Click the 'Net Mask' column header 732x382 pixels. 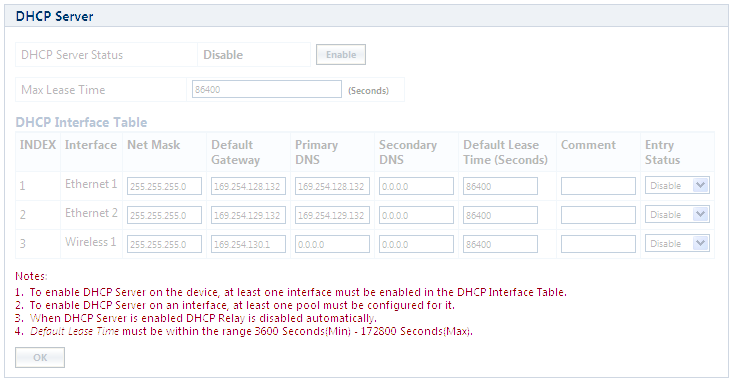pyautogui.click(x=154, y=145)
